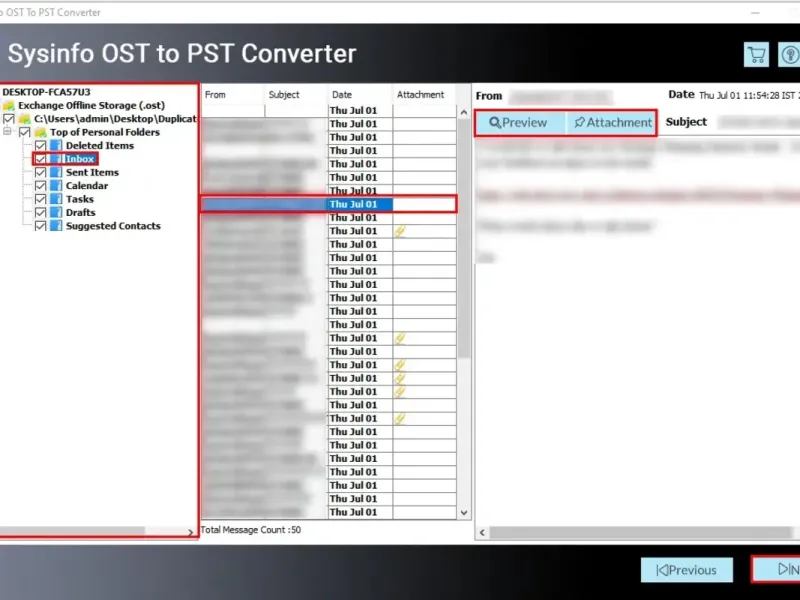This screenshot has width=800, height=600.
Task: Click the first paperclip attachment icon
Action: 399,231
